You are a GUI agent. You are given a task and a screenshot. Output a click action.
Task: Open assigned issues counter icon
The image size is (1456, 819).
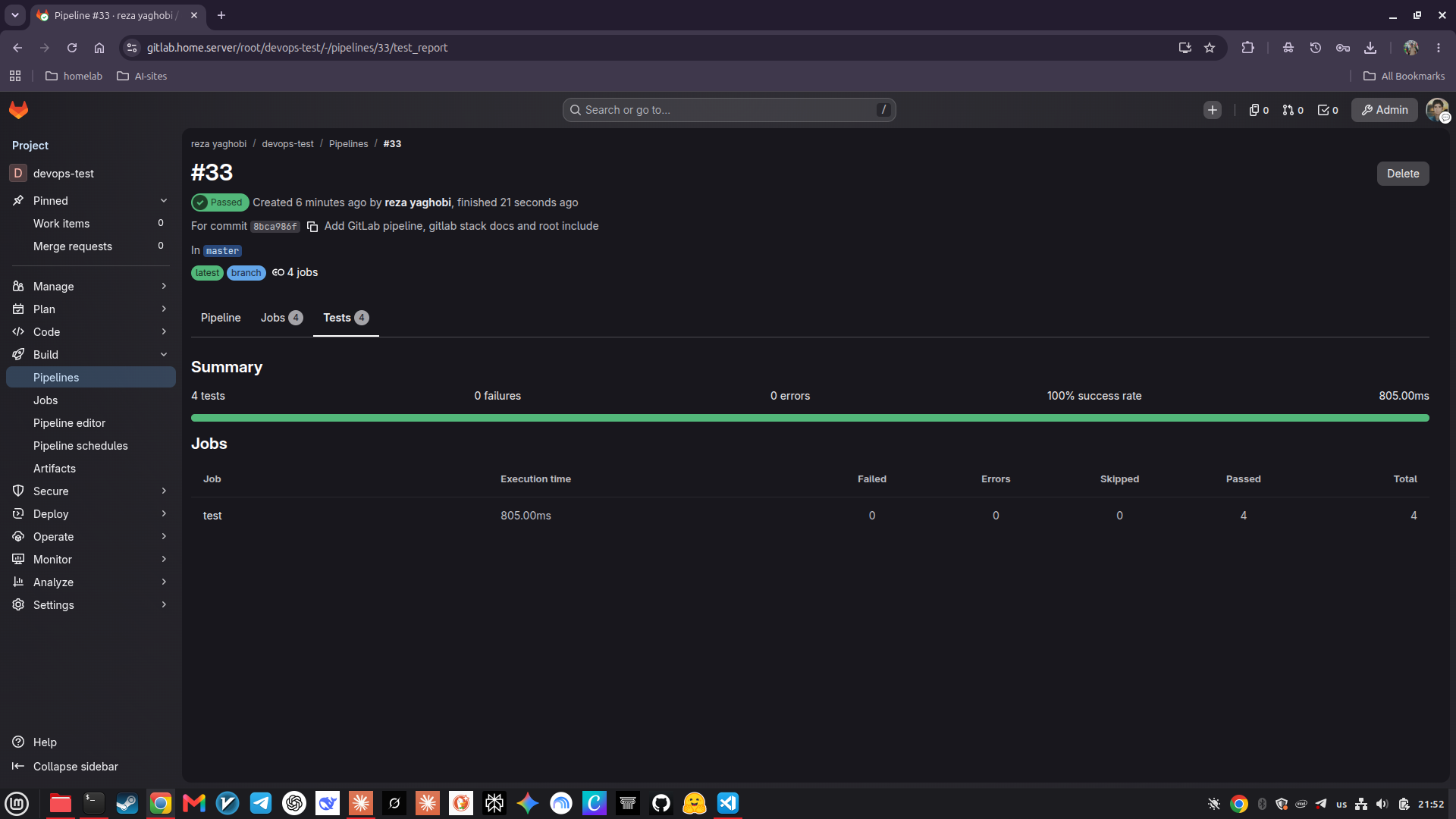(1259, 110)
